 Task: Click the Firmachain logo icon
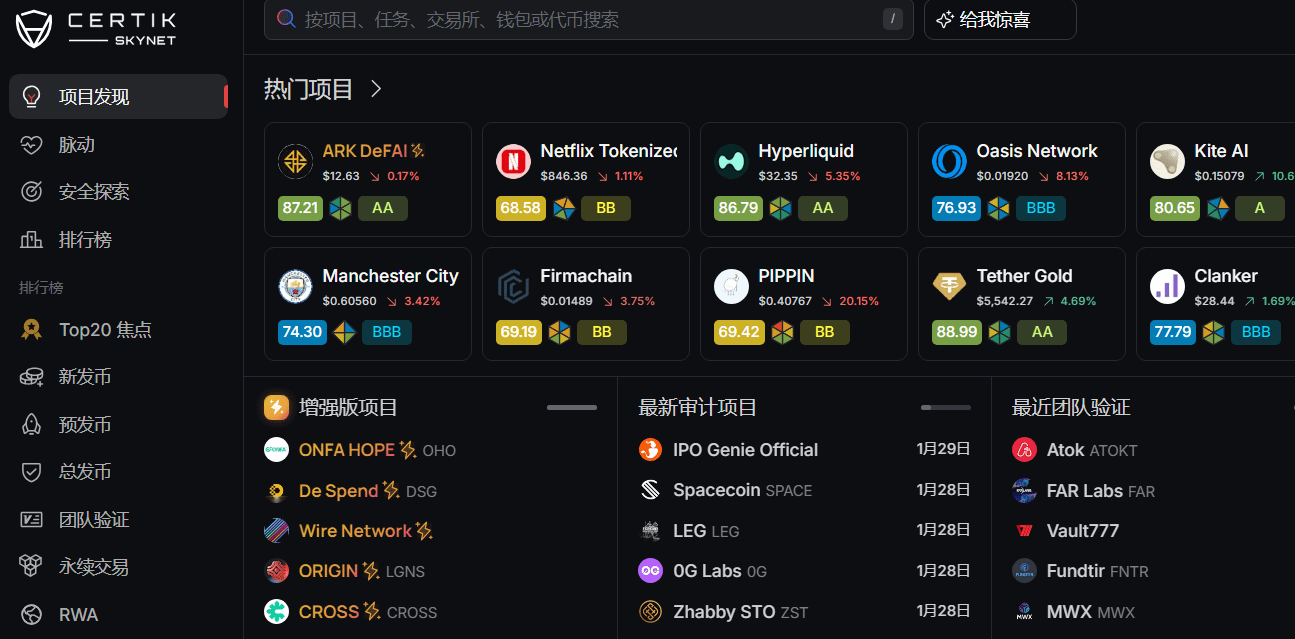(513, 286)
